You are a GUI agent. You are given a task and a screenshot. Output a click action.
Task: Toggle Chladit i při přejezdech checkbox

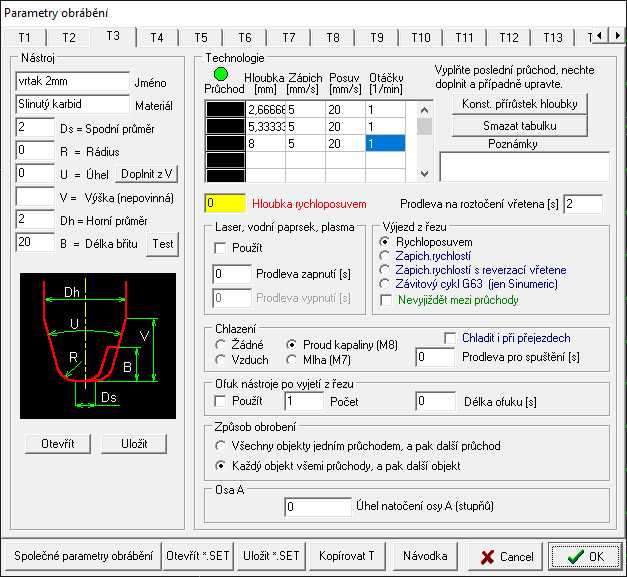click(450, 337)
